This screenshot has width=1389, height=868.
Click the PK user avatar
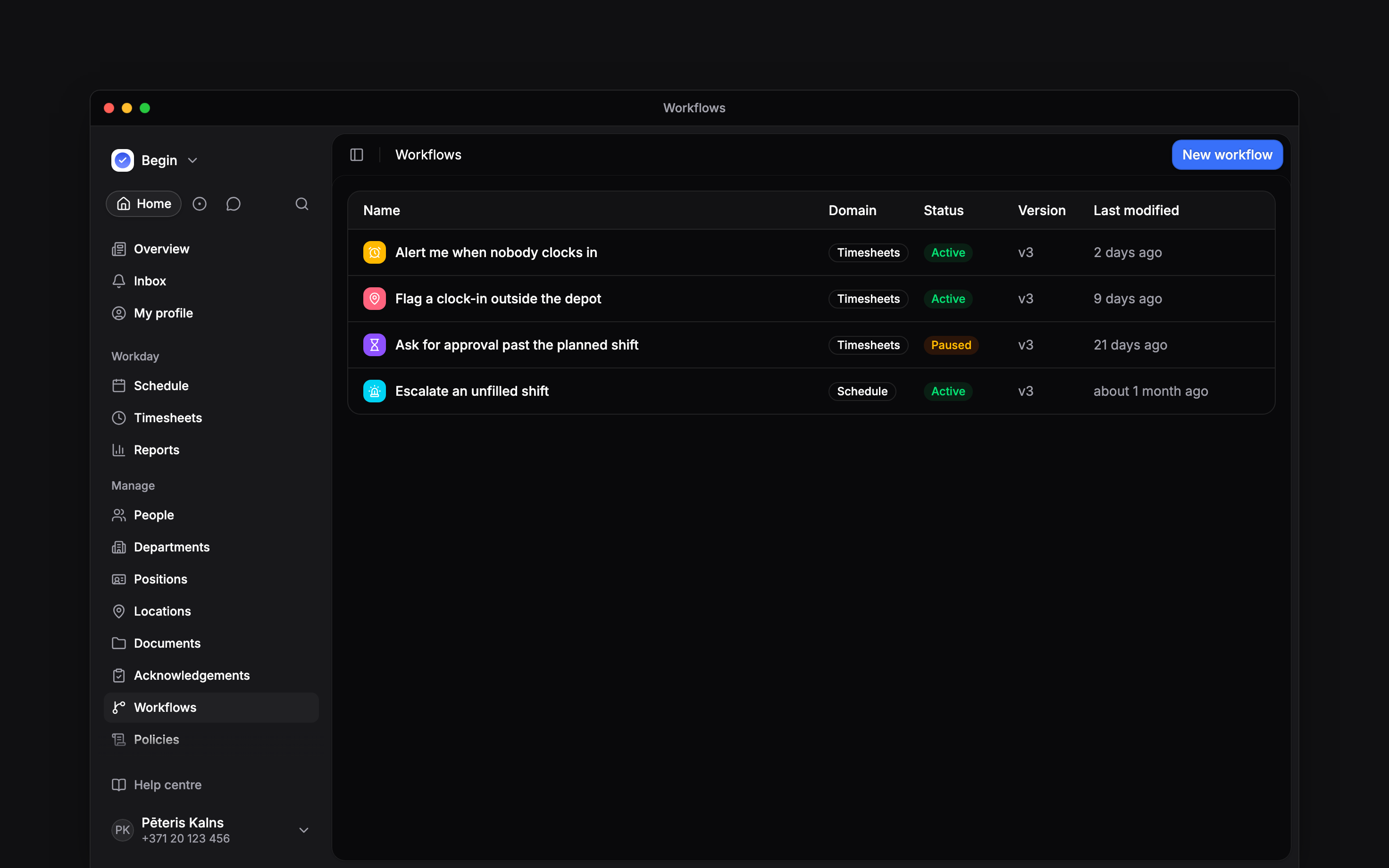tap(122, 830)
